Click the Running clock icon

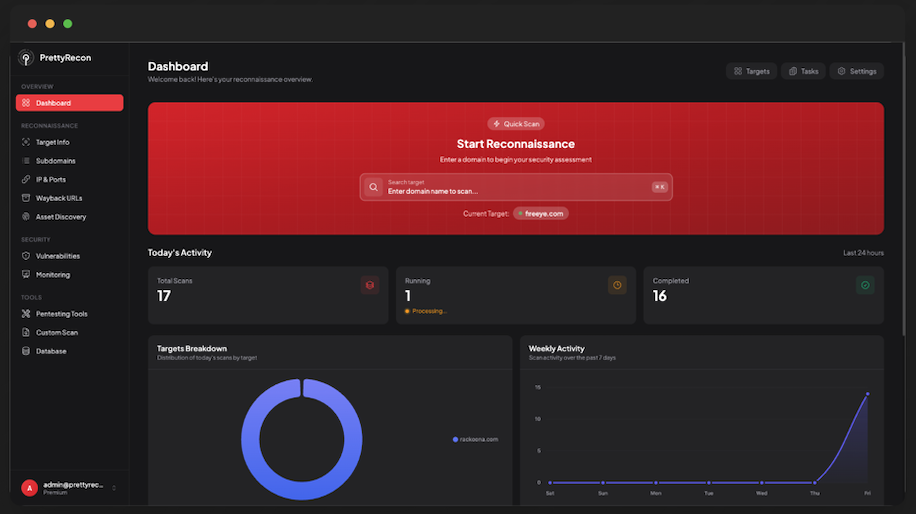click(617, 285)
